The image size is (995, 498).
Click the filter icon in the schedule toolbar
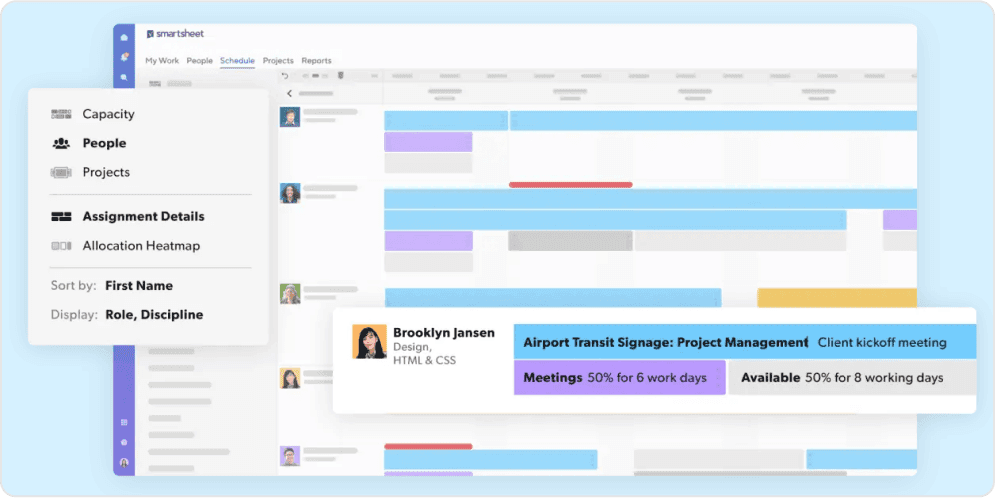click(341, 76)
